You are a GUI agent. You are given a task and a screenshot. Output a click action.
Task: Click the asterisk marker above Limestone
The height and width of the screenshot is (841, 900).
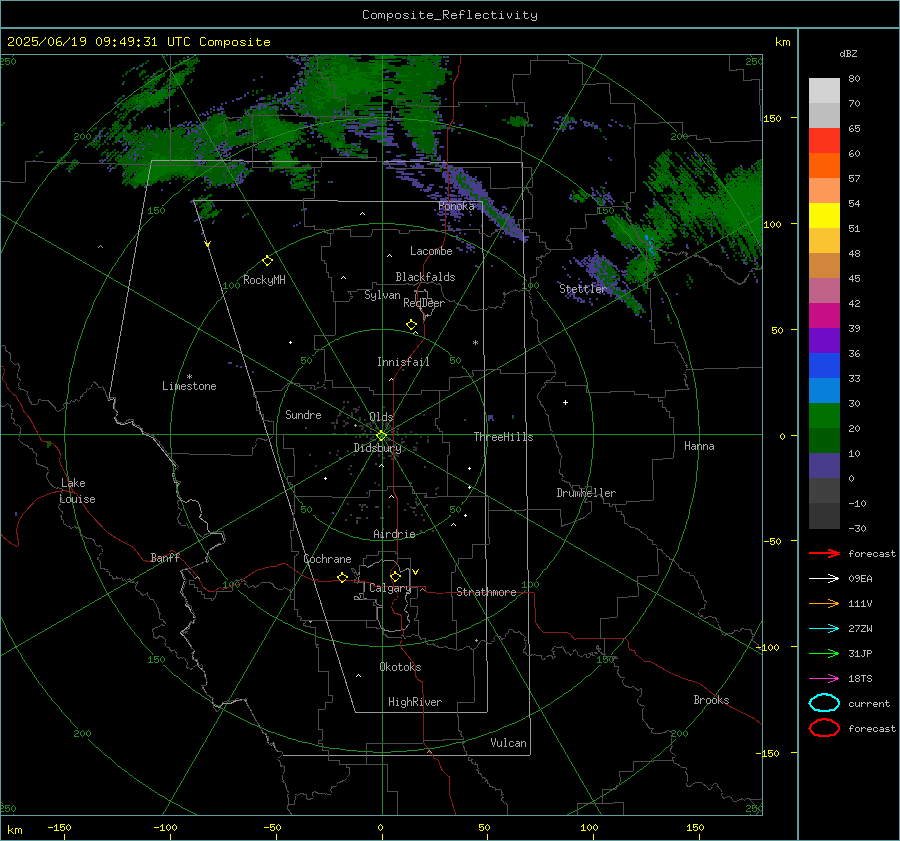coord(189,377)
